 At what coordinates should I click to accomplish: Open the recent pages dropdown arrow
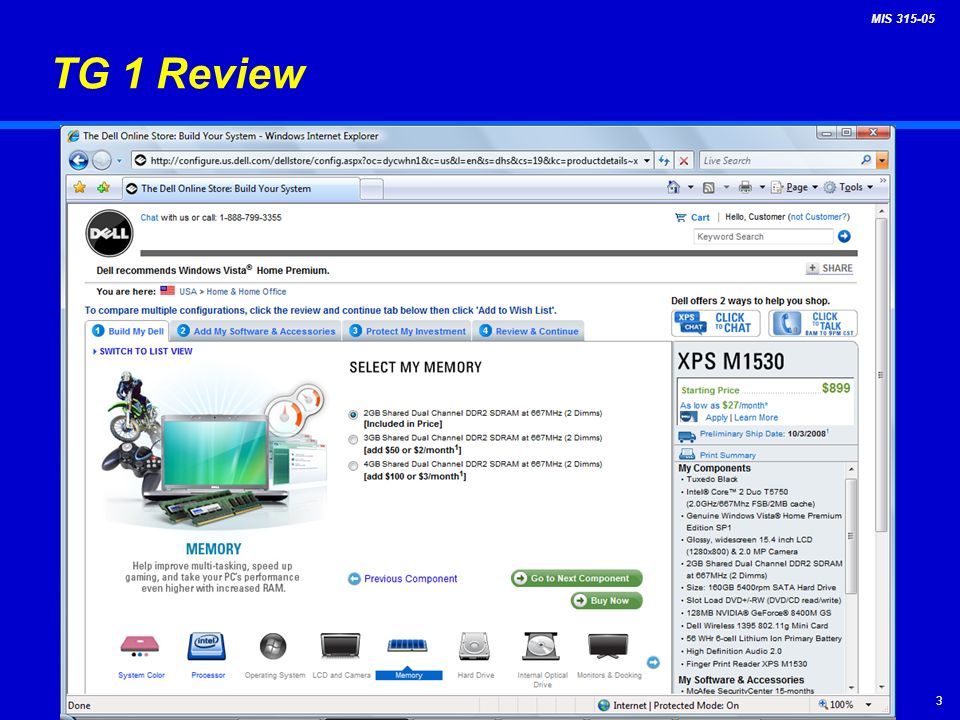coord(119,161)
